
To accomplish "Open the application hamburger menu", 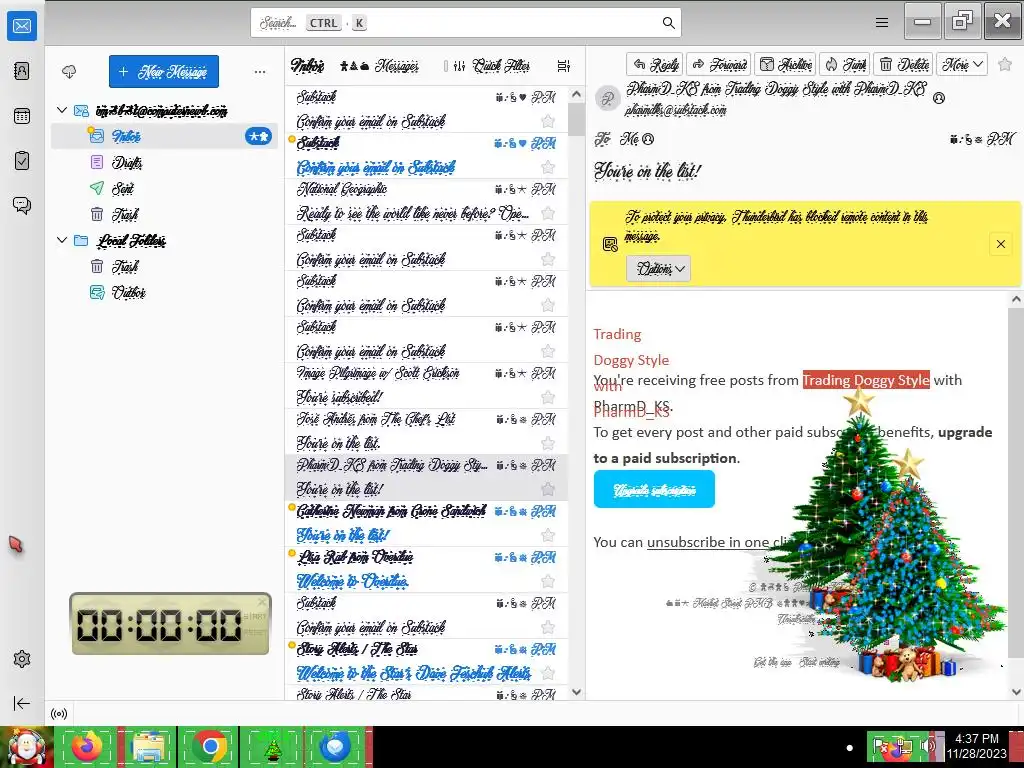I will [x=882, y=23].
